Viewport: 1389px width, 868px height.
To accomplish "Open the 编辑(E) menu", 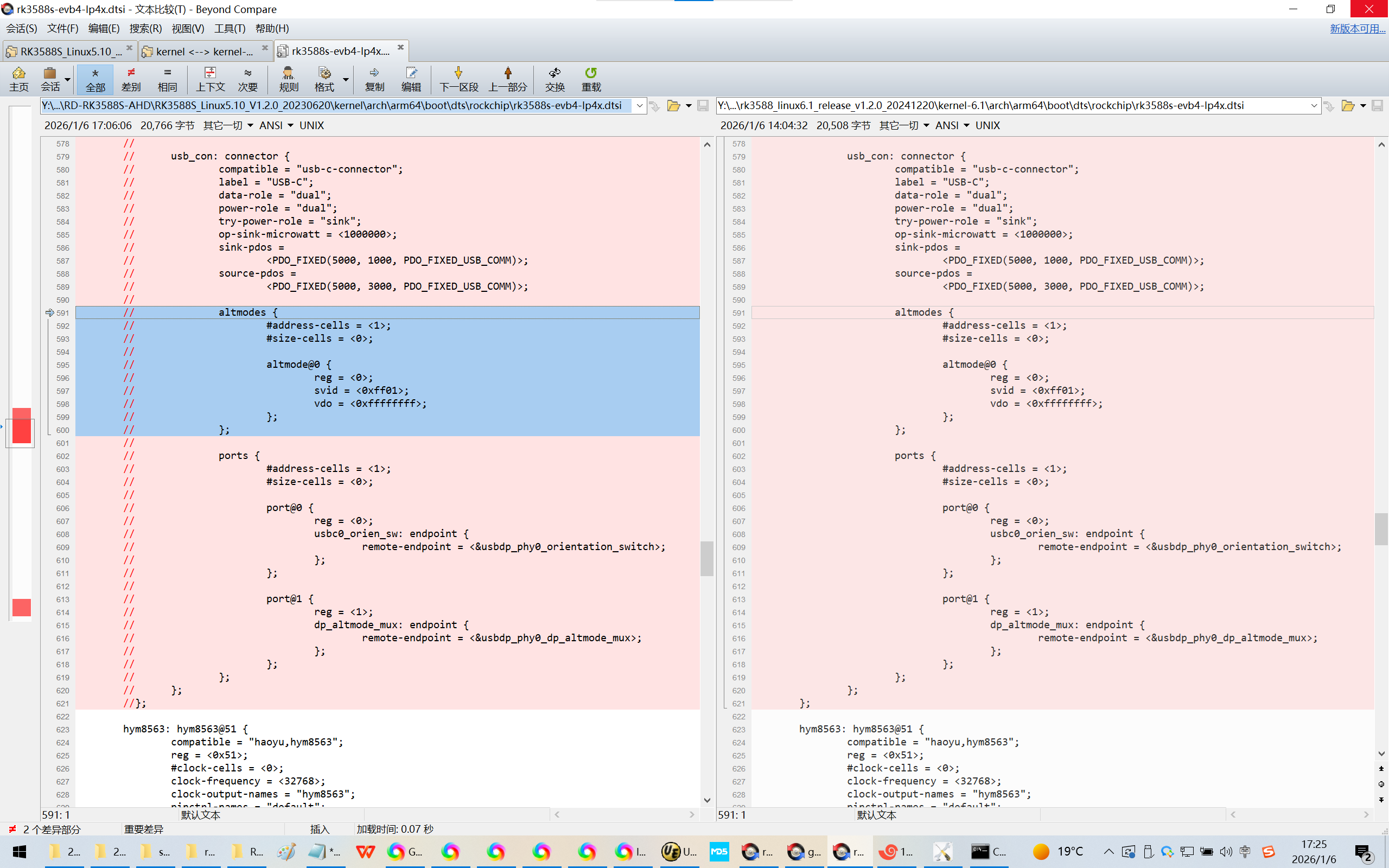I will click(x=104, y=28).
